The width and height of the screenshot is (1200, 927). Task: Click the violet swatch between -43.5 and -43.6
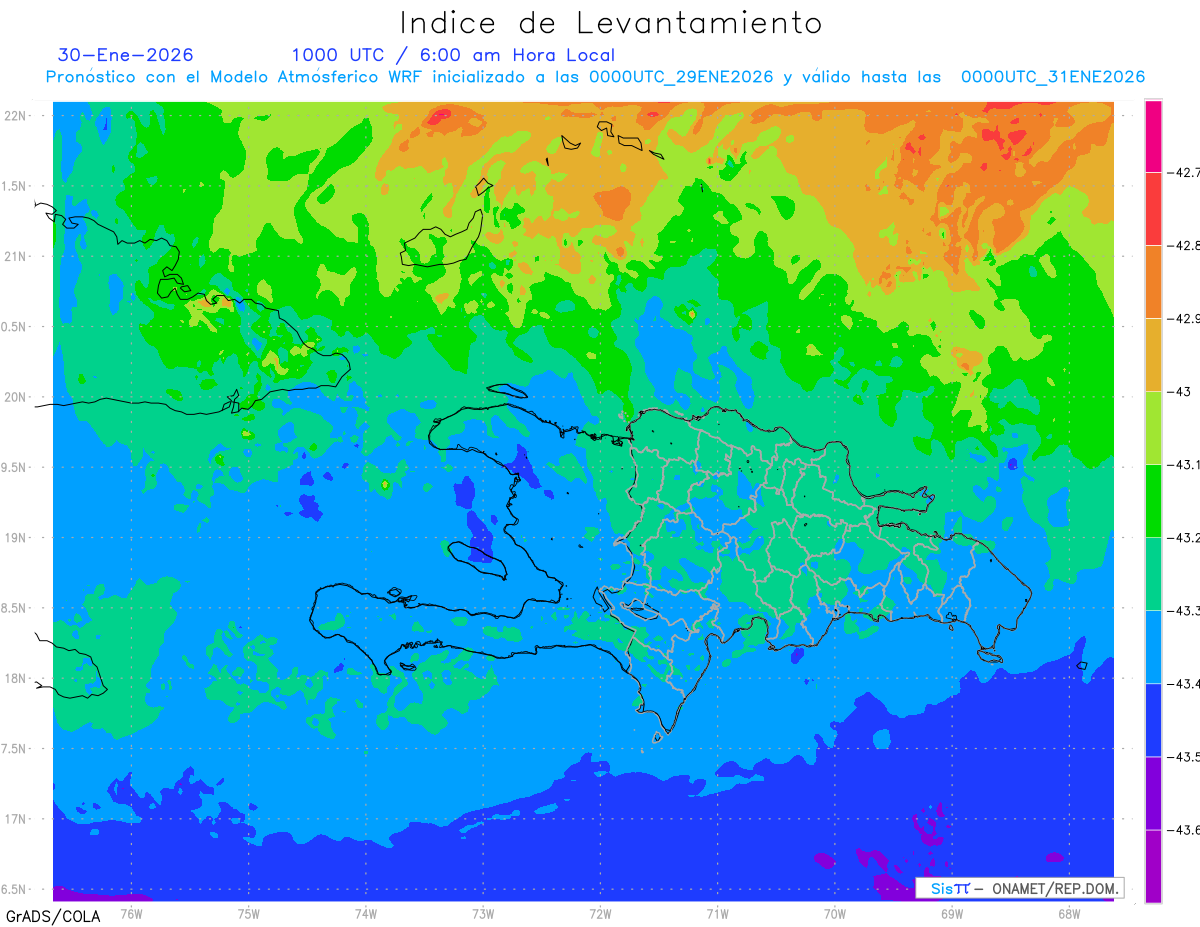(x=1153, y=792)
